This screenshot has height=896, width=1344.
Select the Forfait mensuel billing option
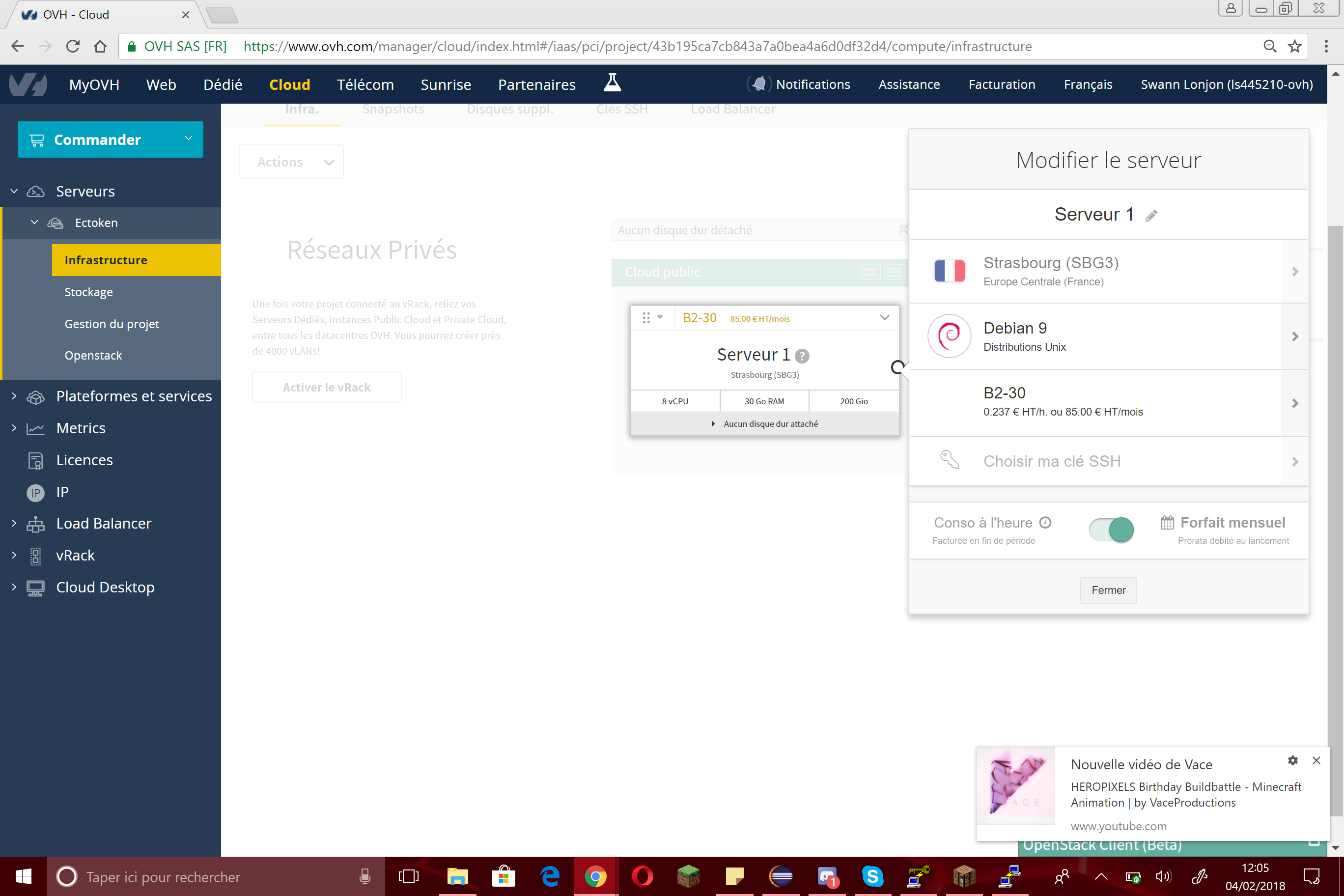click(1232, 523)
